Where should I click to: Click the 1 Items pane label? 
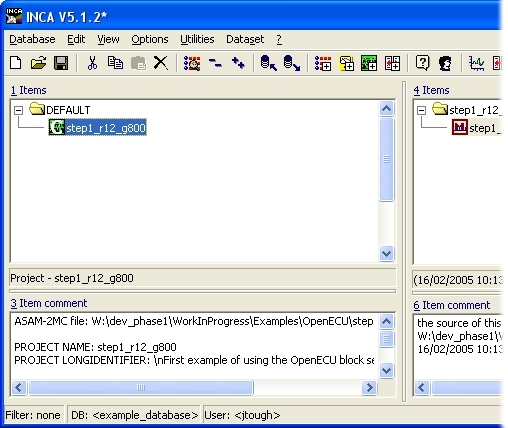tap(28, 90)
